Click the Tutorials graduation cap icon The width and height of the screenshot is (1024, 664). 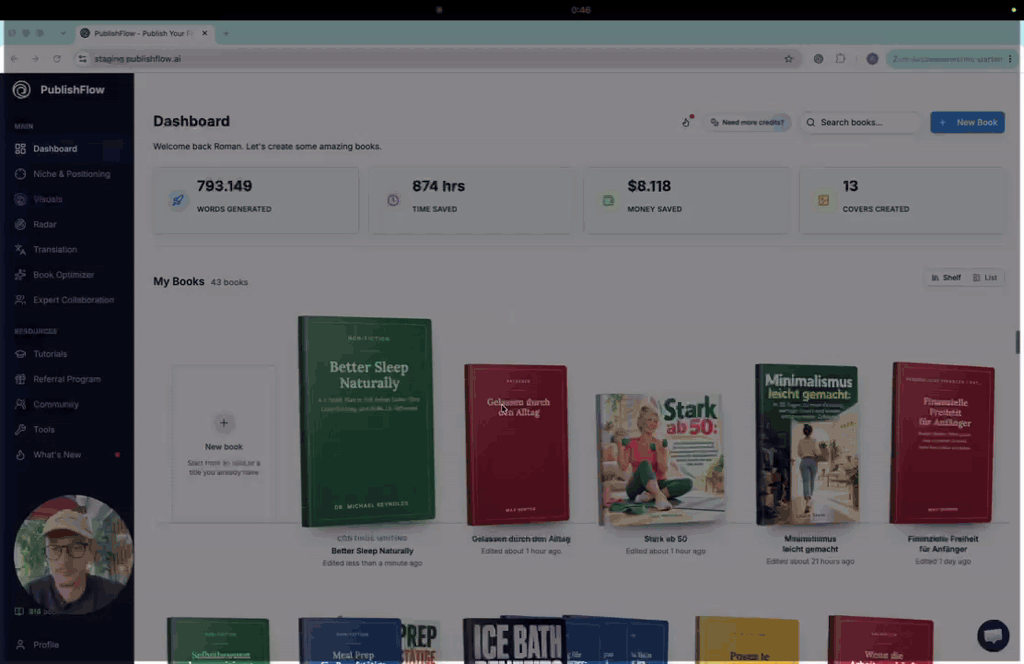pos(20,354)
